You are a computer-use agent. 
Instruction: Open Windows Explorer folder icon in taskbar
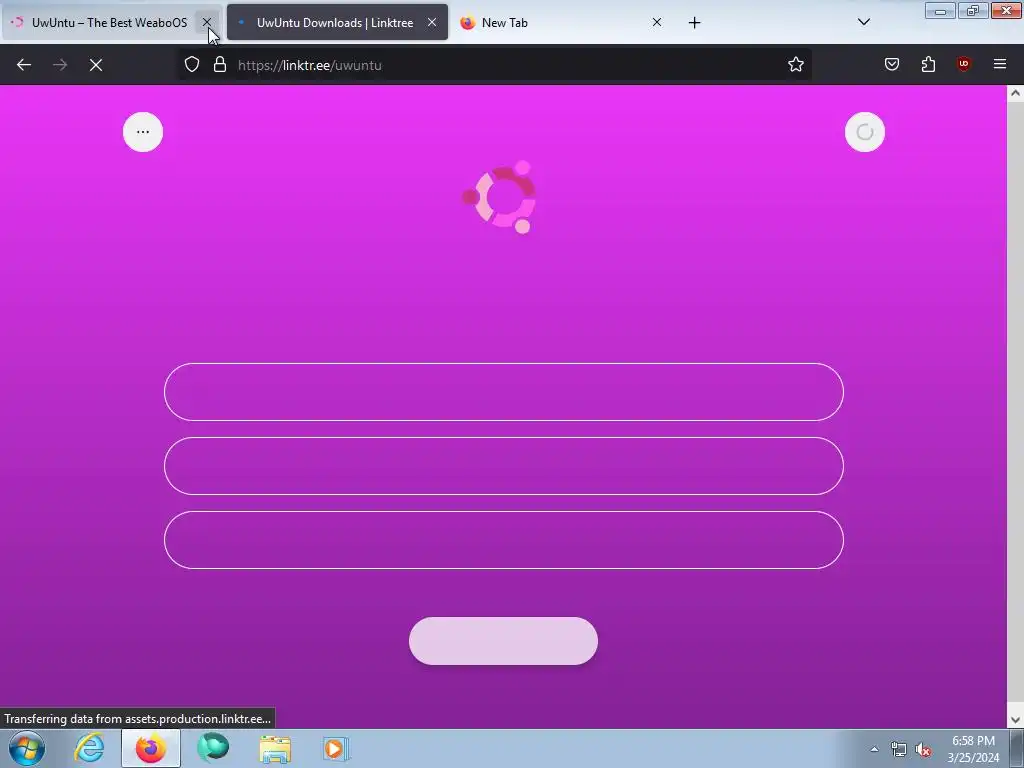tap(275, 748)
